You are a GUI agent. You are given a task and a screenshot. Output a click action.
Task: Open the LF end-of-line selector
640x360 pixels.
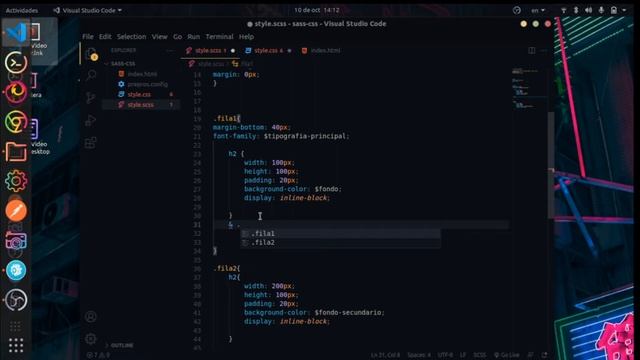click(463, 355)
